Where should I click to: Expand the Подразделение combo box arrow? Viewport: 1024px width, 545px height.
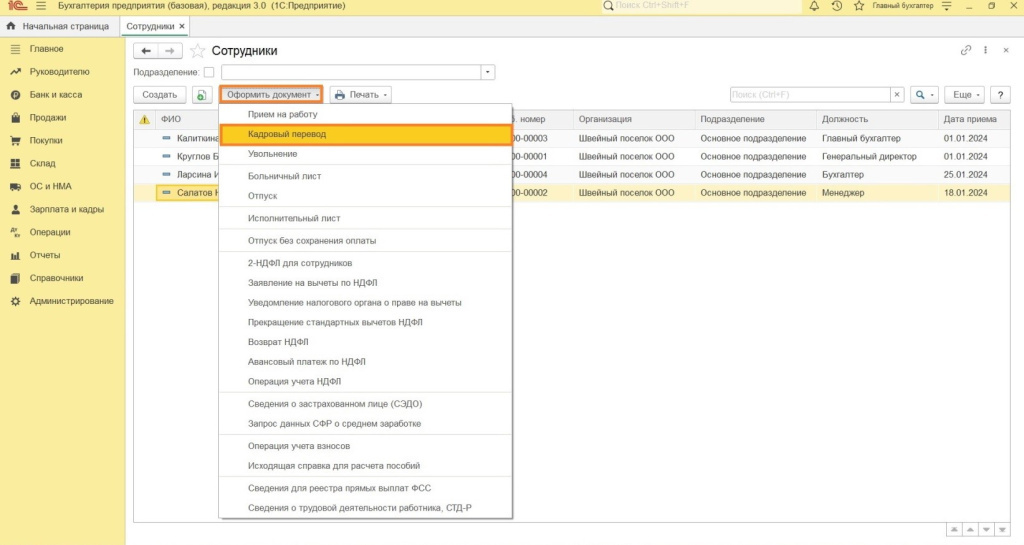click(x=487, y=72)
